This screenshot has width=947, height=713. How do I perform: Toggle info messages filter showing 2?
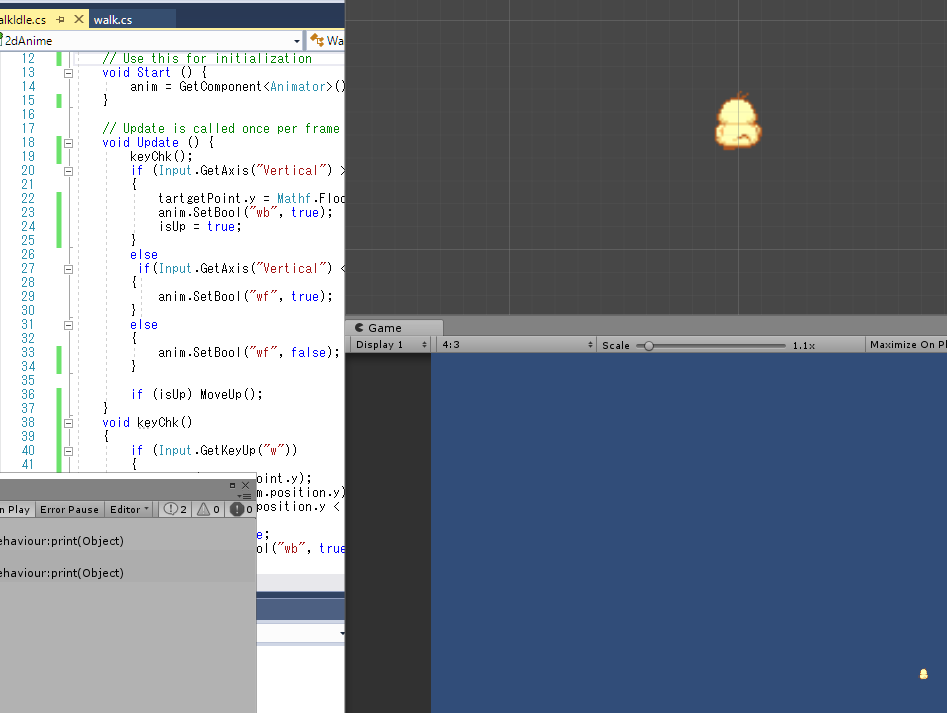pyautogui.click(x=175, y=510)
